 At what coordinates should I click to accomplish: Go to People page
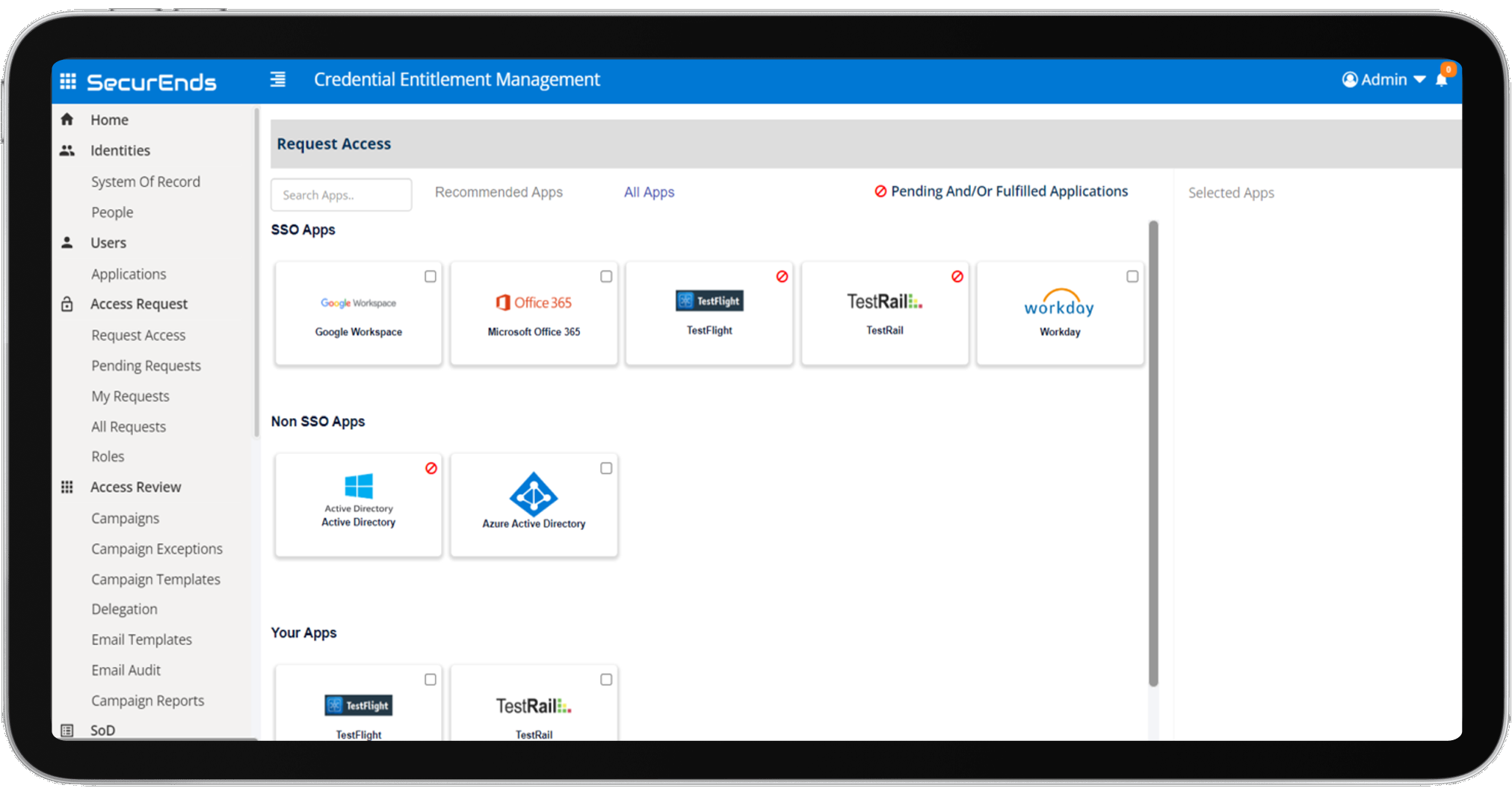pyautogui.click(x=112, y=212)
